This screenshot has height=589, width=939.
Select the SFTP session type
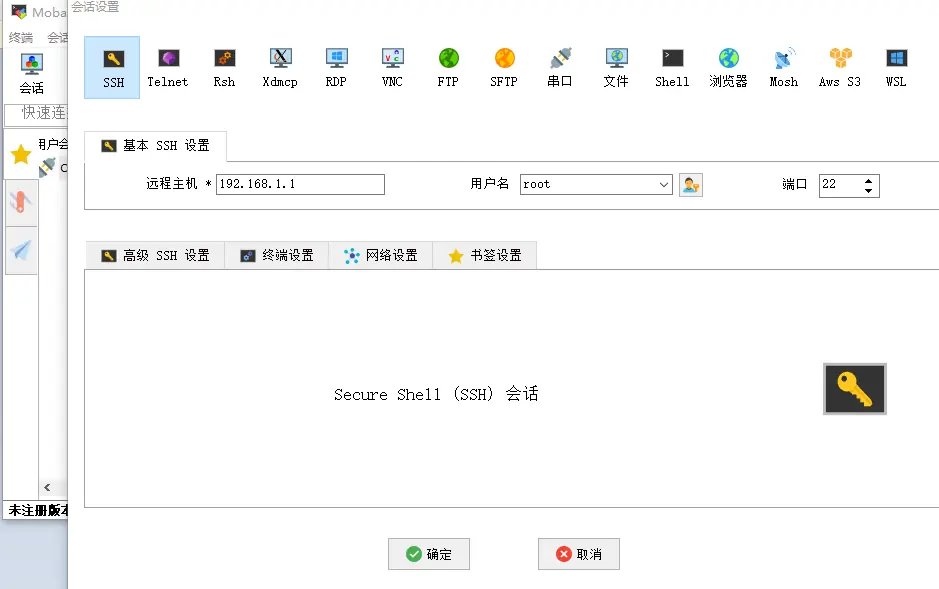click(x=503, y=67)
